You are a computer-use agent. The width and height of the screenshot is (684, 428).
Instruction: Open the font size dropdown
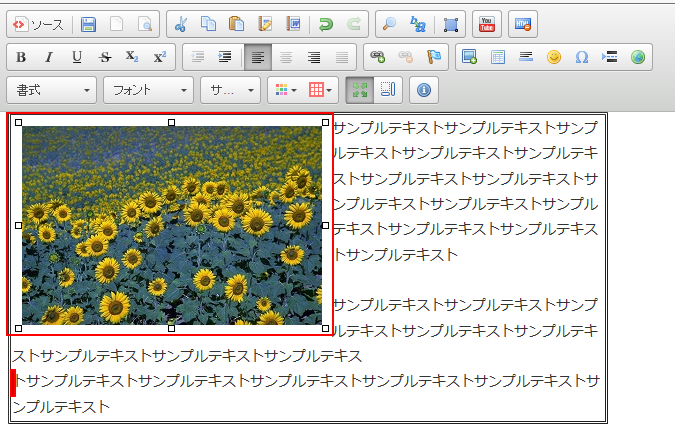[230, 90]
